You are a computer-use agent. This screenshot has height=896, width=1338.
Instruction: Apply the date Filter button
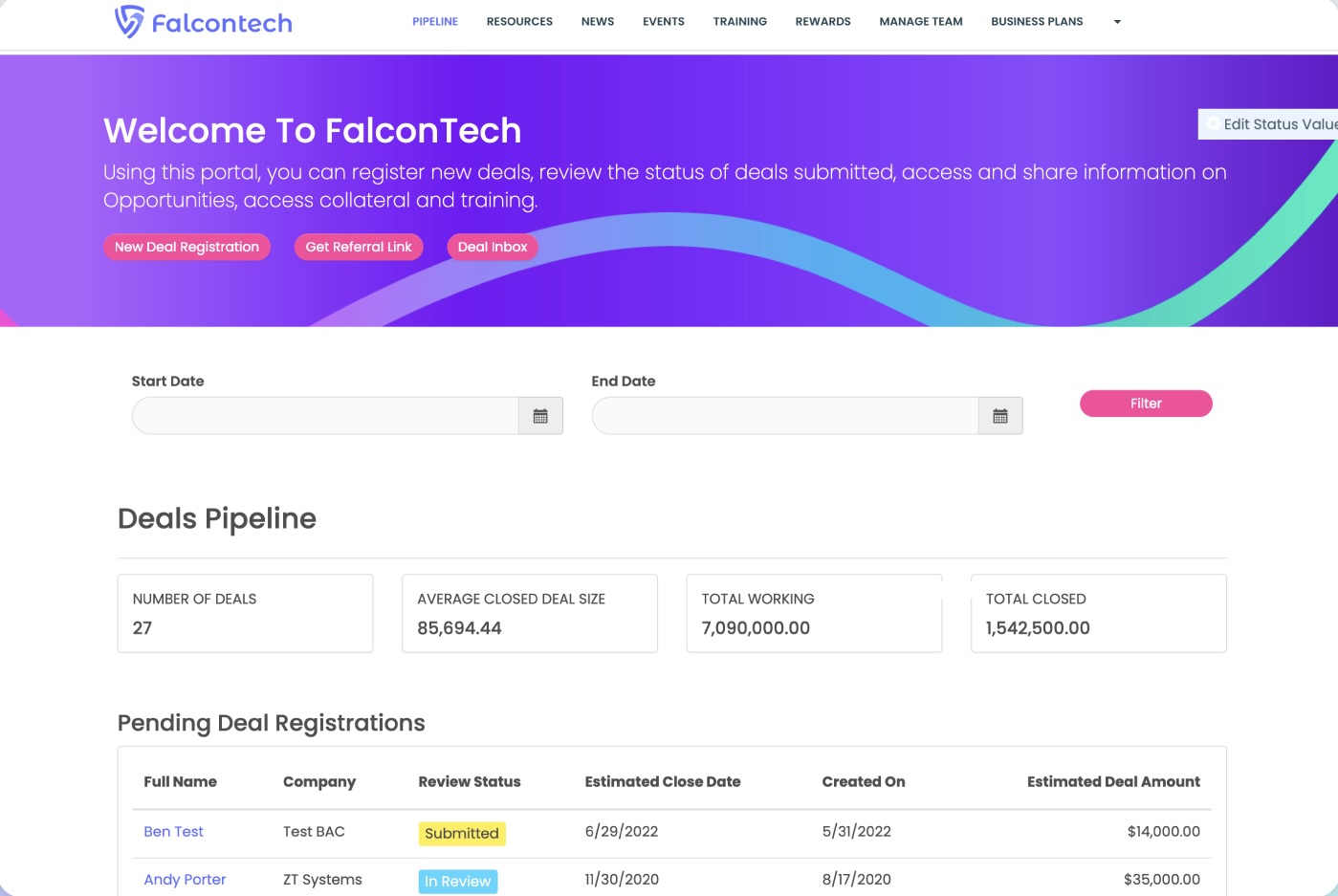[1146, 404]
